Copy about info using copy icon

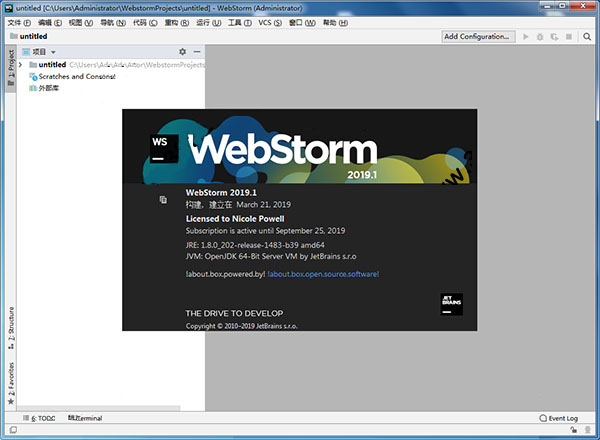click(163, 199)
